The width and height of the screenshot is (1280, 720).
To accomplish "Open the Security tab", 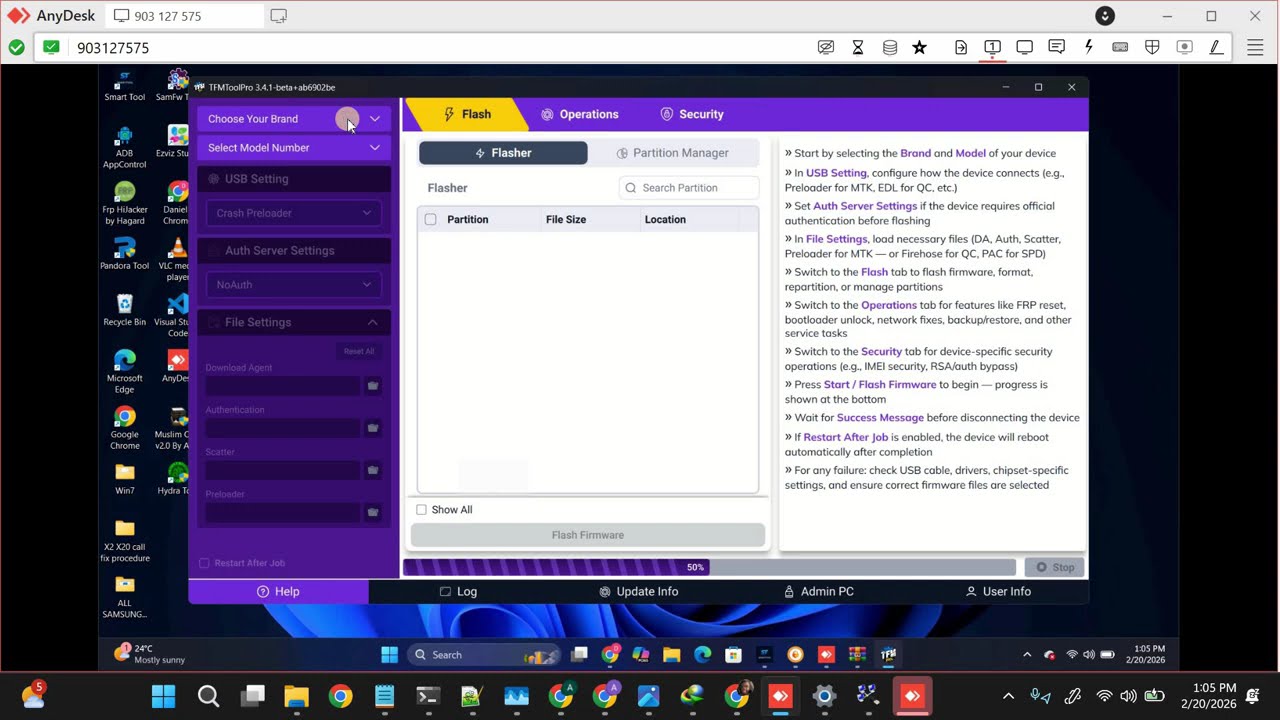I will pos(692,114).
